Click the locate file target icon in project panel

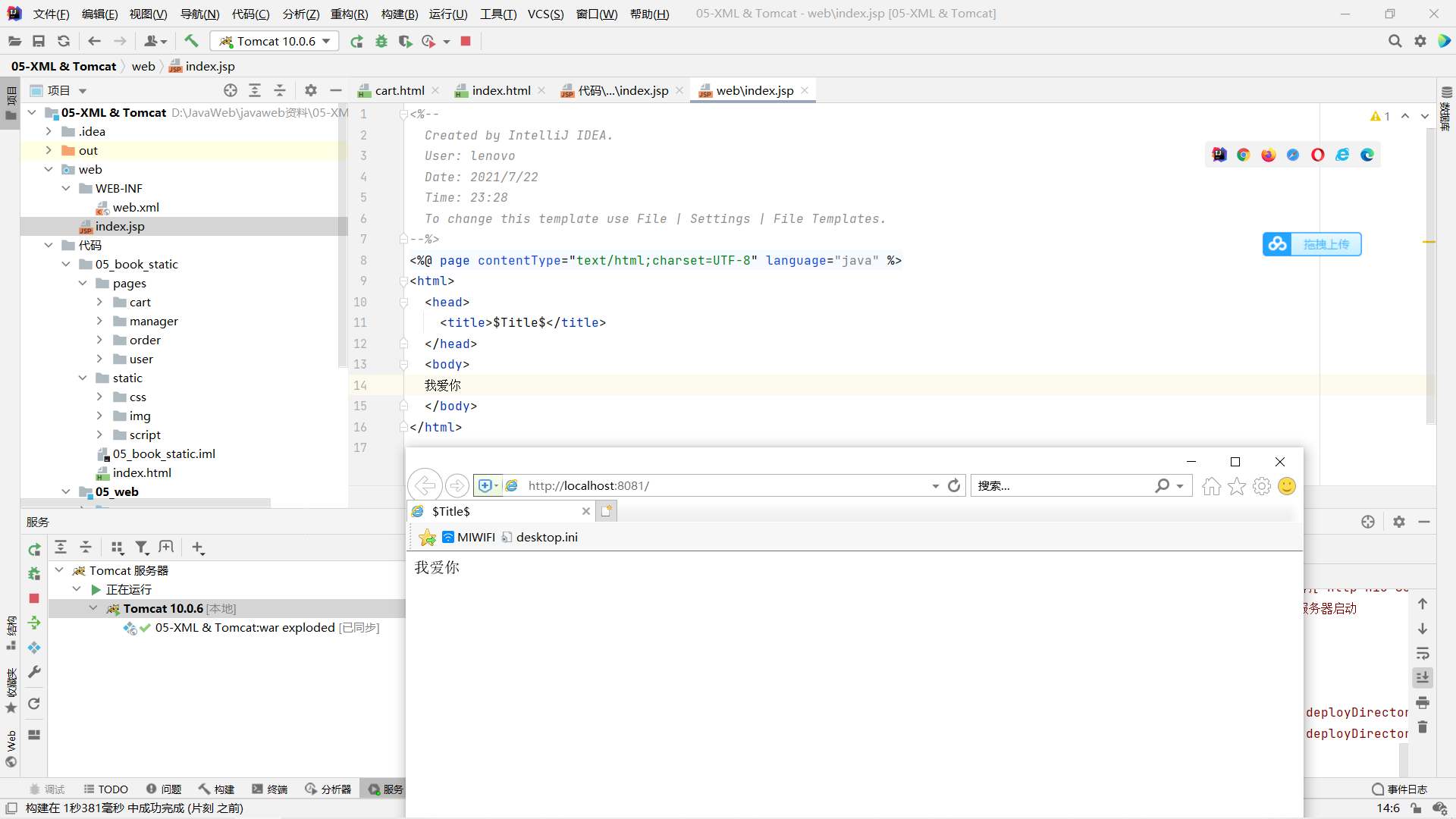231,90
